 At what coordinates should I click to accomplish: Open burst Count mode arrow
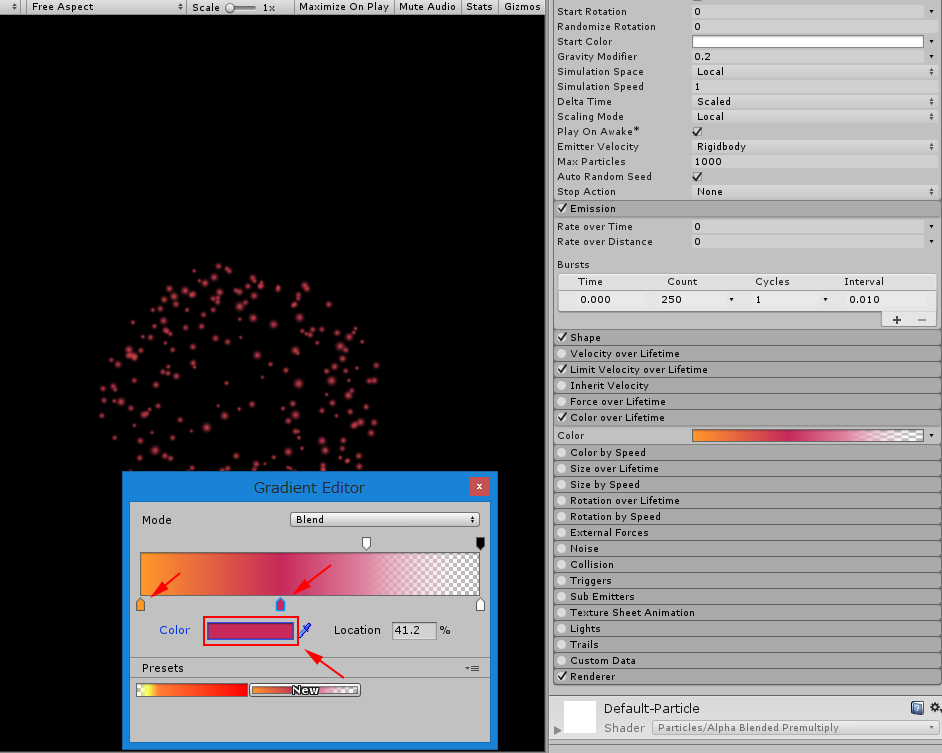pyautogui.click(x=731, y=299)
